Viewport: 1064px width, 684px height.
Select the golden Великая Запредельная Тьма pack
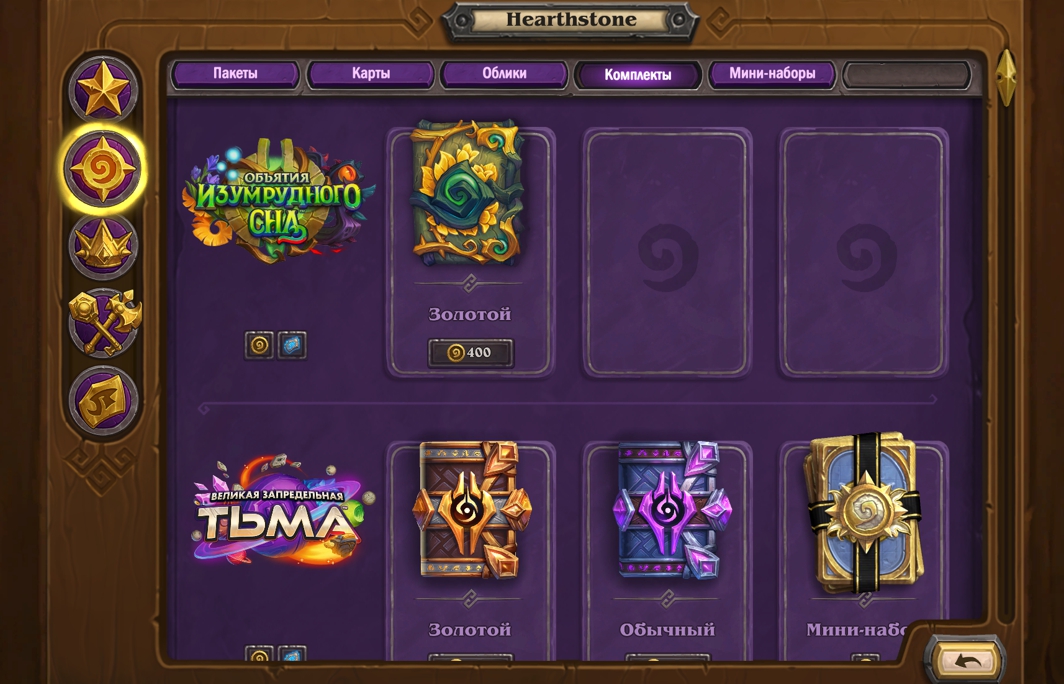(472, 510)
